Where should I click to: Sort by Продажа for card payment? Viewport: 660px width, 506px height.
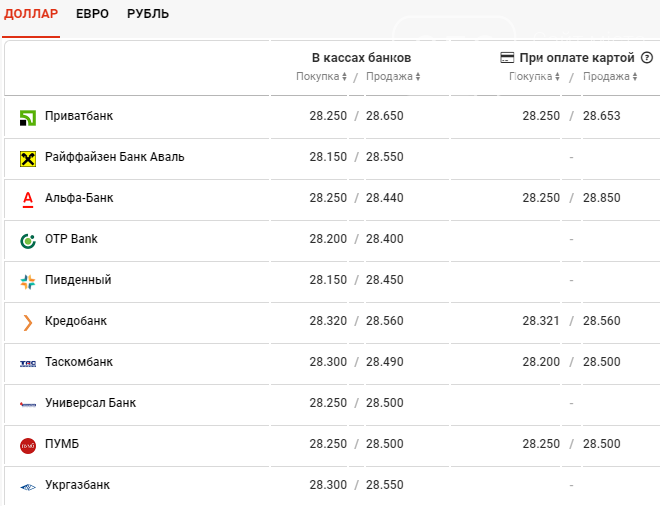click(610, 77)
